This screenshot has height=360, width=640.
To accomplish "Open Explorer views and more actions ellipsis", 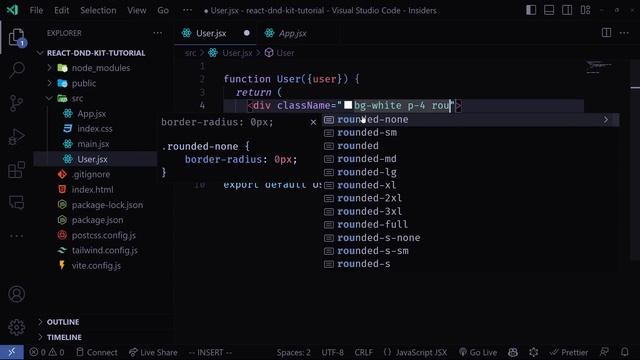I will tap(158, 33).
